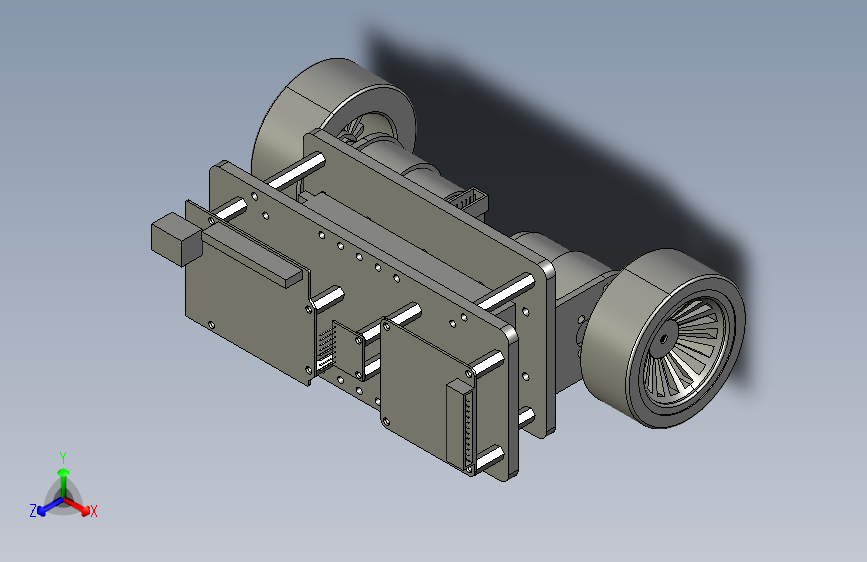Select the small cube block on the left board
This screenshot has height=562, width=867.
click(x=176, y=238)
